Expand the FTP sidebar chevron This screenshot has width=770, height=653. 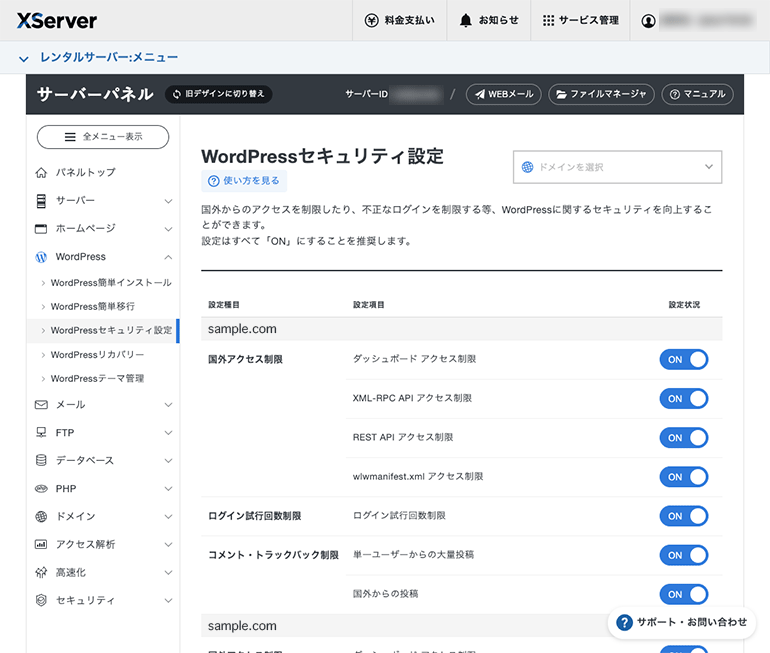(x=168, y=433)
